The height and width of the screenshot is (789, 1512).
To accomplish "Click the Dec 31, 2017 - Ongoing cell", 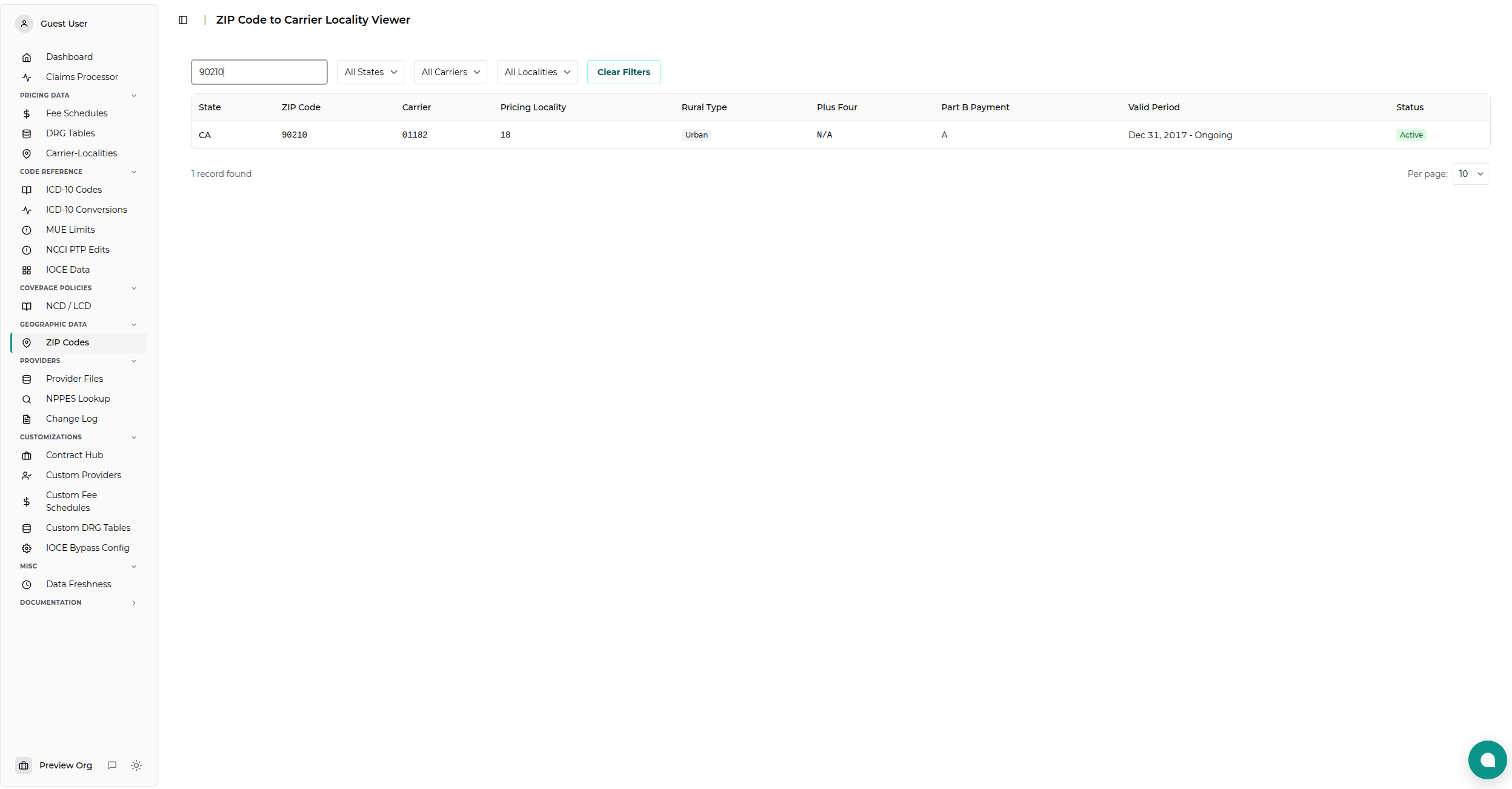I will coord(1180,135).
